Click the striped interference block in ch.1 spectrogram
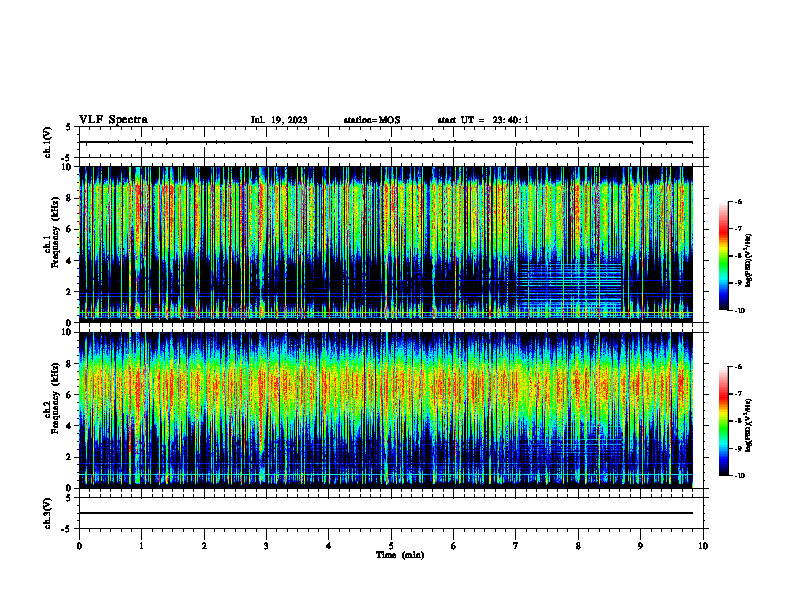Image resolution: width=792 pixels, height=612 pixels. pyautogui.click(x=569, y=289)
